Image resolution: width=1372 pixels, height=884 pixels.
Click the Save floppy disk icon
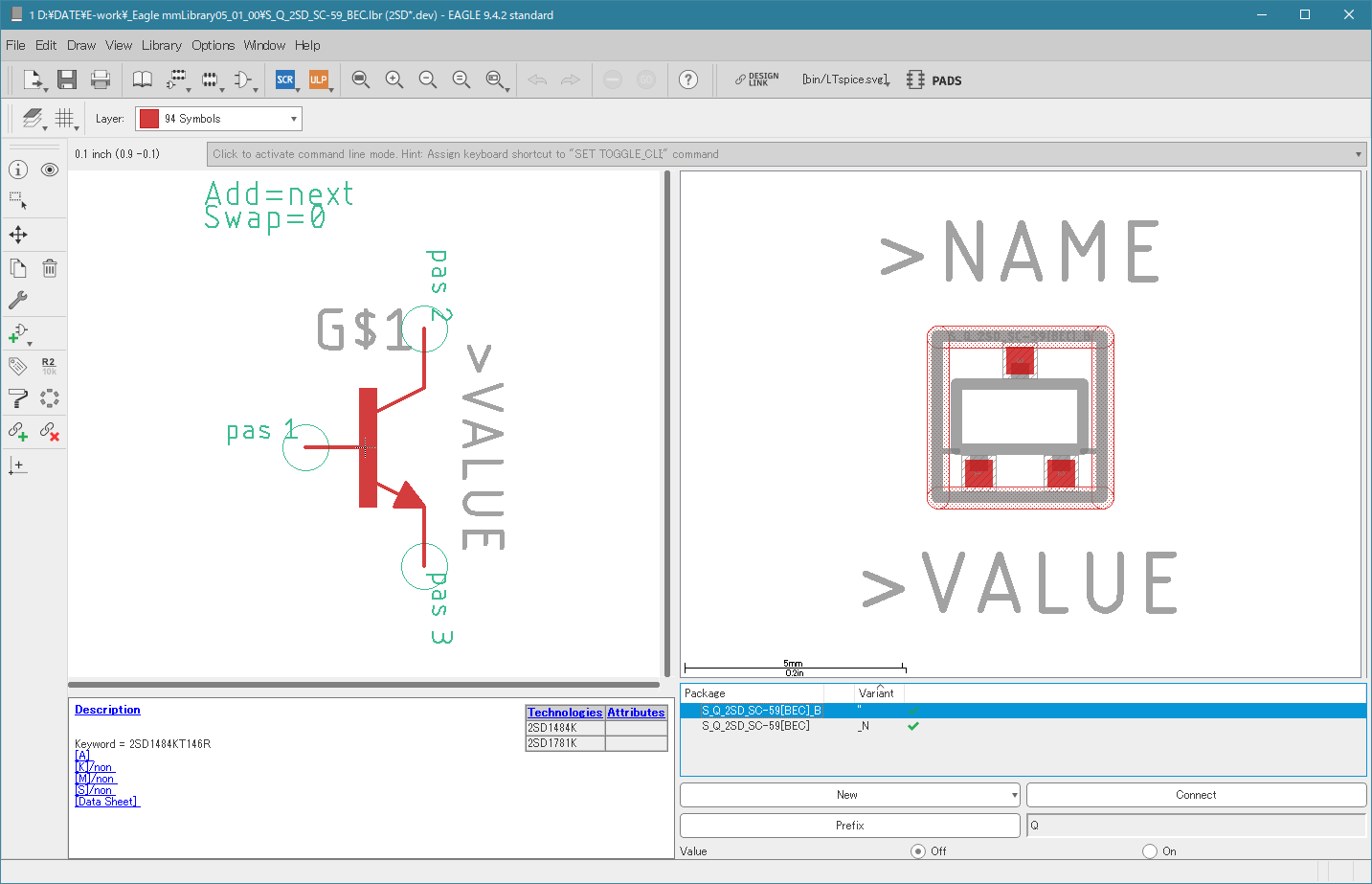66,79
